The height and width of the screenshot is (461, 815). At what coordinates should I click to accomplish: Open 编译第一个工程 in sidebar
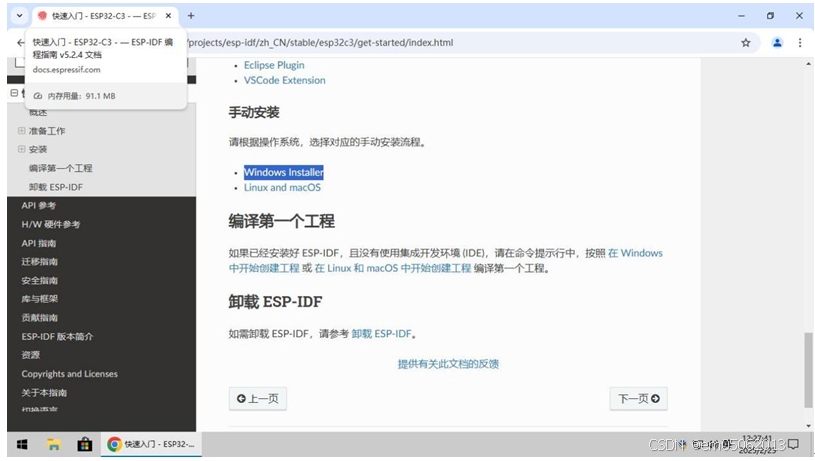coord(60,168)
